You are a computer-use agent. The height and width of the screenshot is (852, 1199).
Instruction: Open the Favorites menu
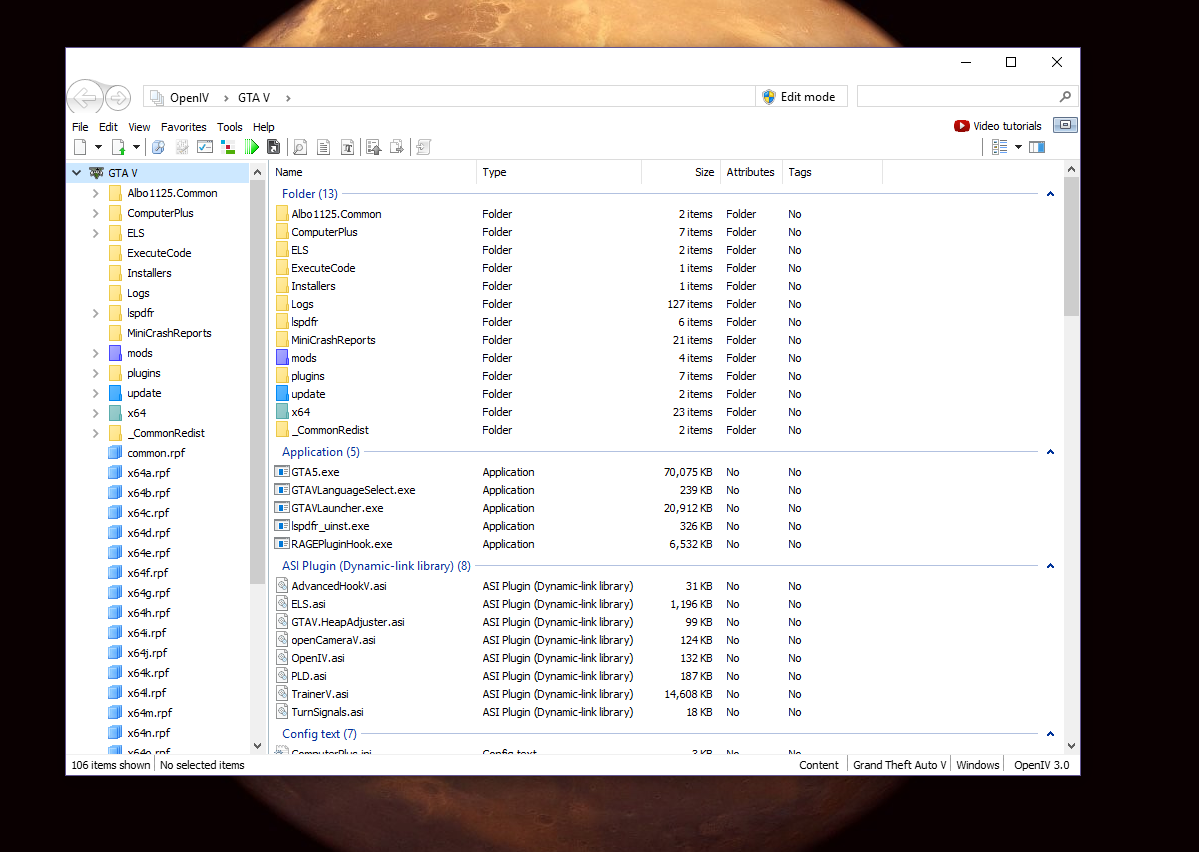(x=183, y=127)
